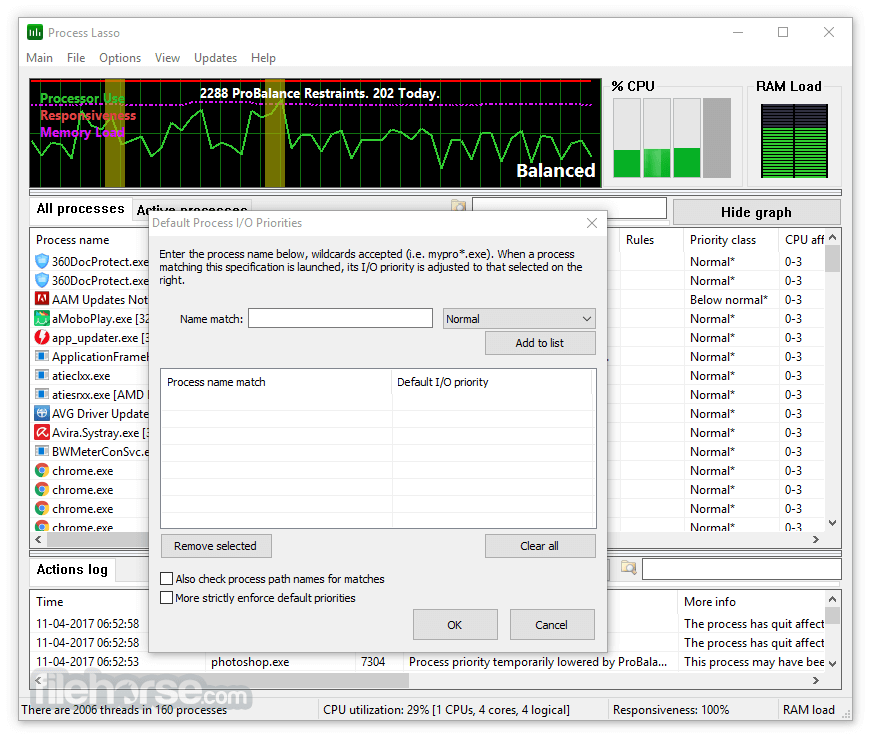Screen dimensions: 873x740
Task: Click the process filter search box
Action: point(569,208)
